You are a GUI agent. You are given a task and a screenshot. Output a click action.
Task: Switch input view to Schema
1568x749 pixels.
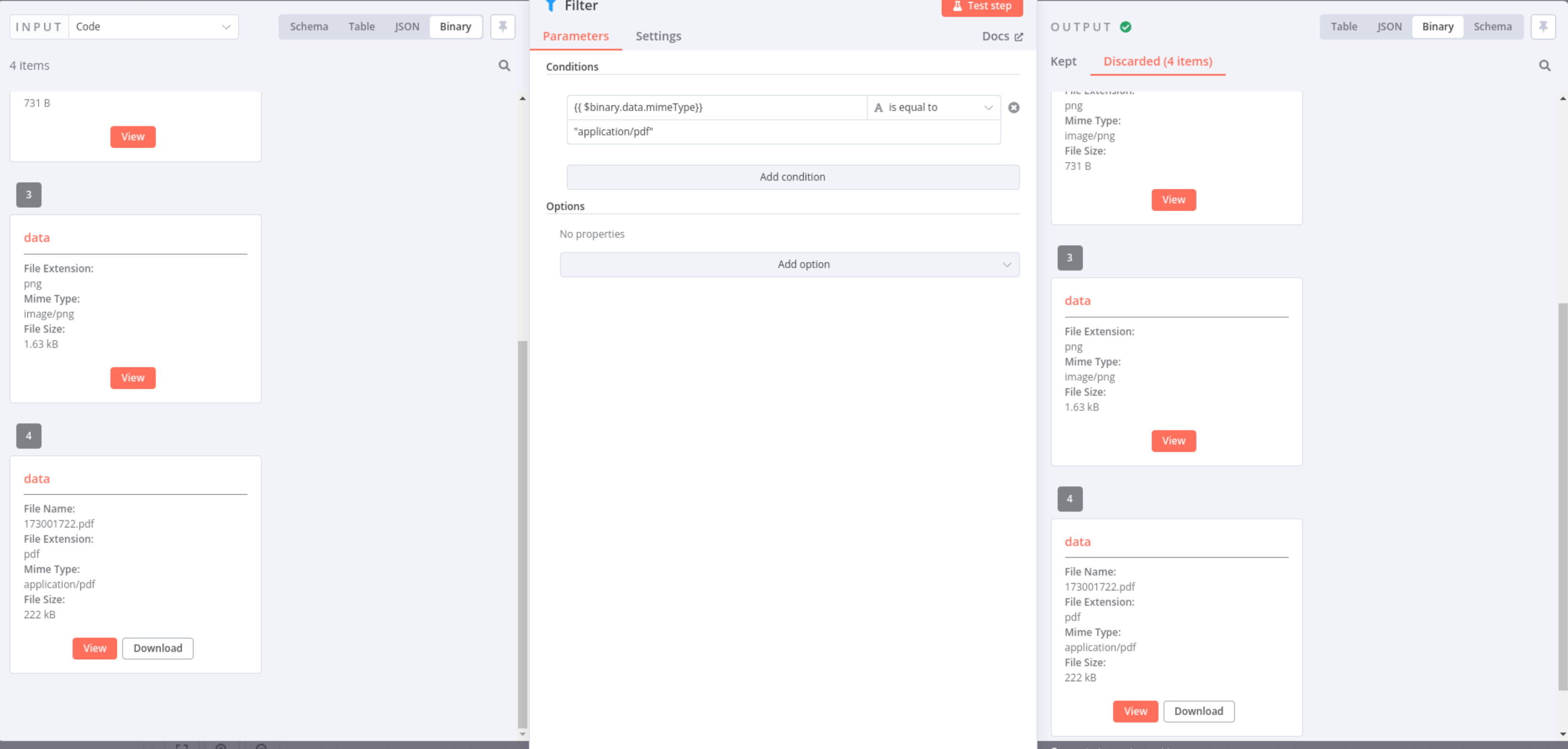[x=309, y=27]
